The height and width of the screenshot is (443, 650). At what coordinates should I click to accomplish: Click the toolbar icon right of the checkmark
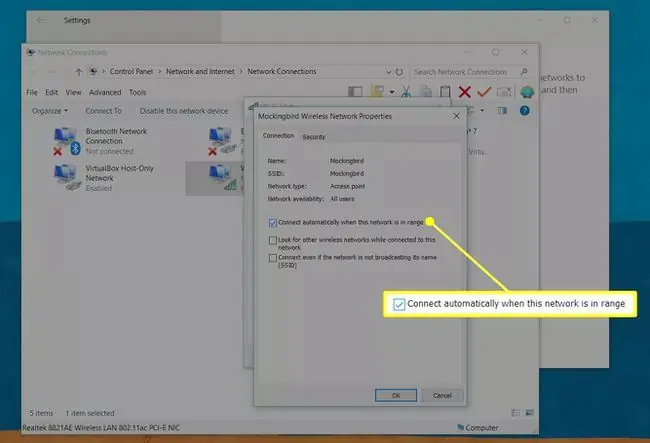click(x=504, y=92)
